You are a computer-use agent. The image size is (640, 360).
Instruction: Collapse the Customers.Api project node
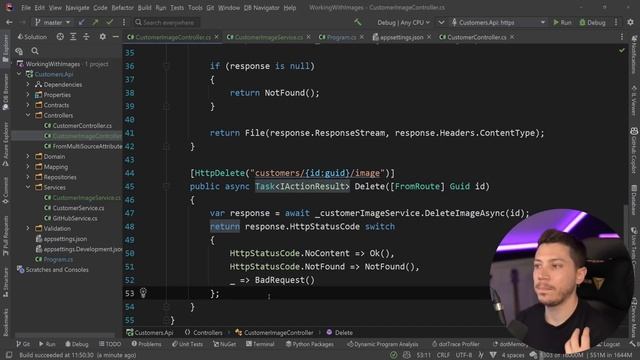[19, 74]
